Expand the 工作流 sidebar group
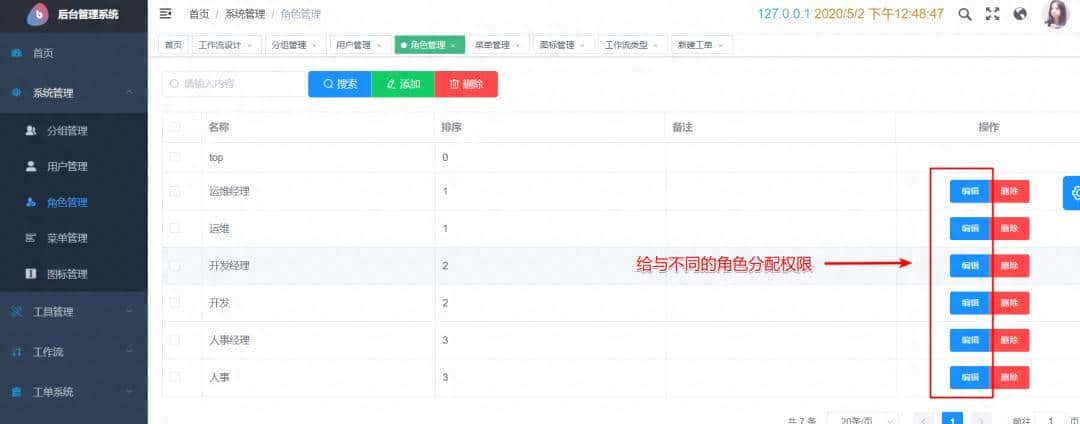Screen dimensions: 1080x424 (74, 352)
